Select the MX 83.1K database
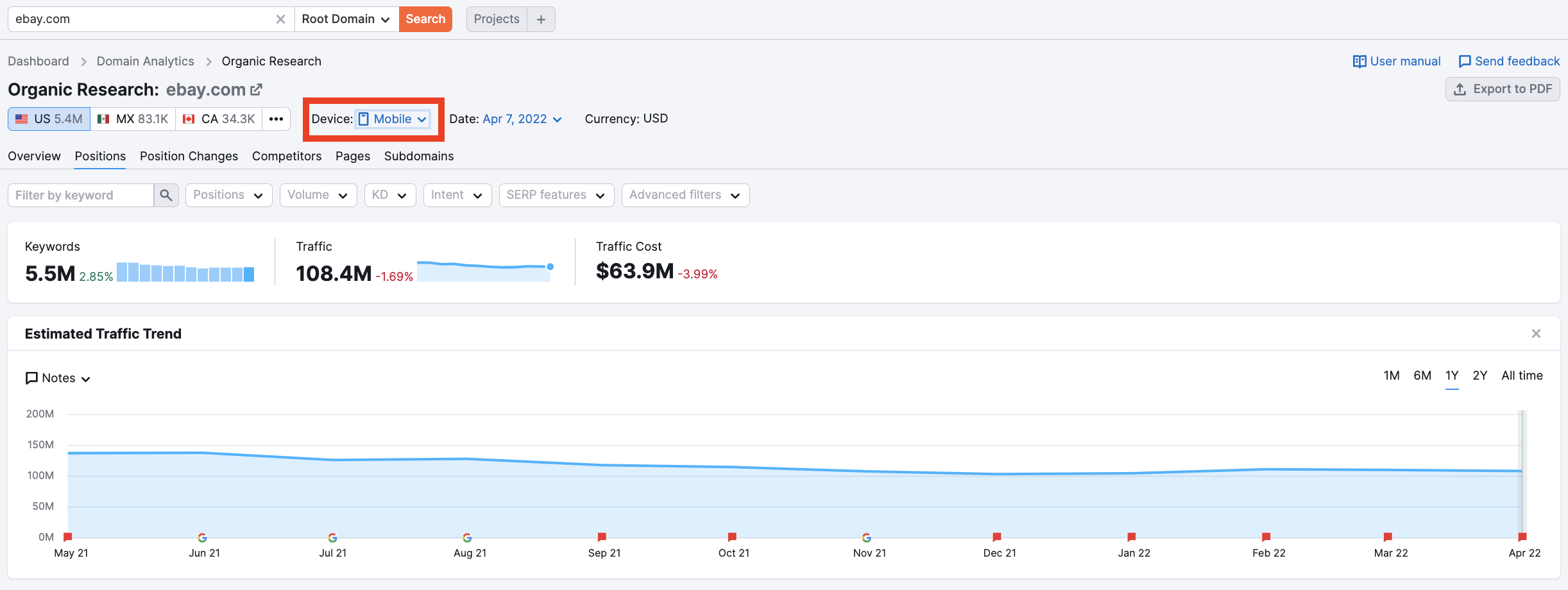1568x590 pixels. point(133,119)
